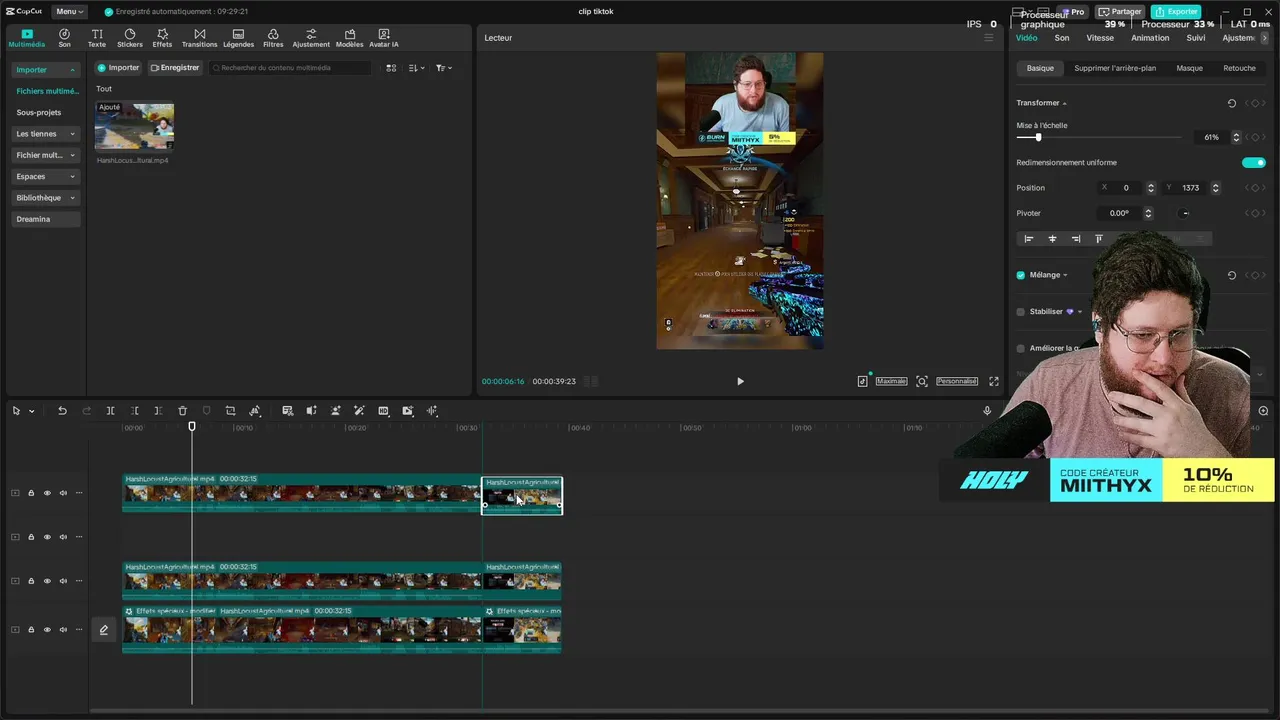This screenshot has height=720, width=1280.
Task: Click the fullscreen preview icon
Action: pos(994,381)
